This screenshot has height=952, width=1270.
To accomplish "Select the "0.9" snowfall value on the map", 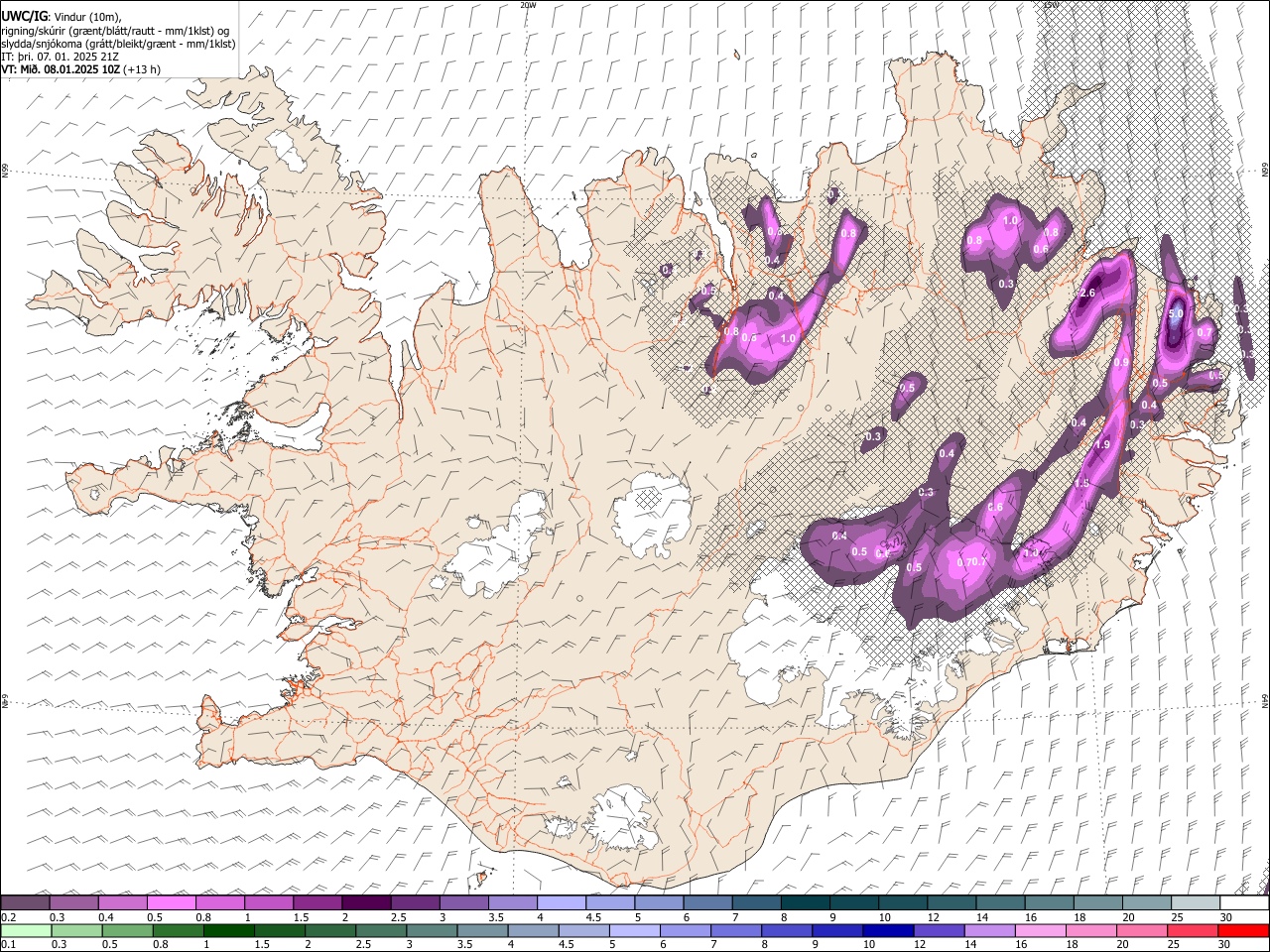I will click(1122, 363).
